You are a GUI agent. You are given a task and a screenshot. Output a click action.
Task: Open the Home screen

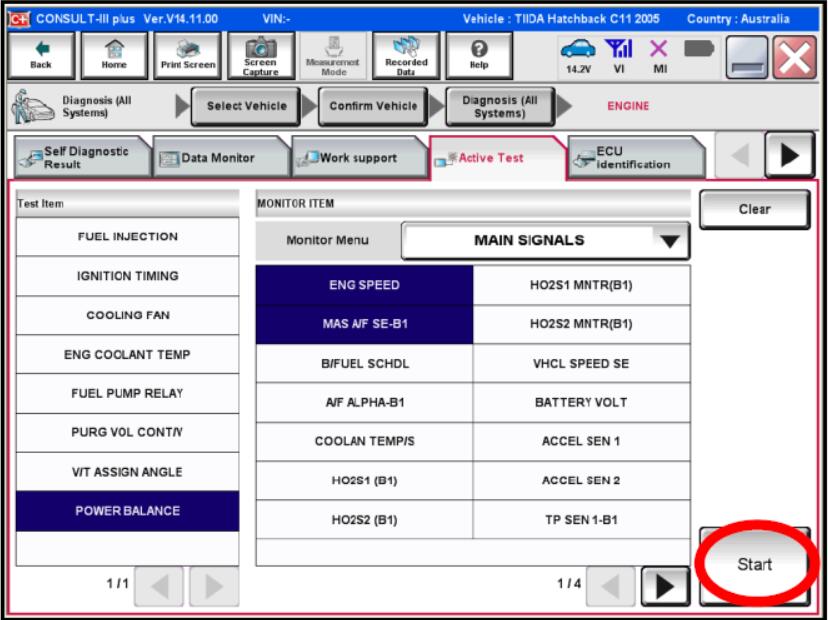click(114, 55)
